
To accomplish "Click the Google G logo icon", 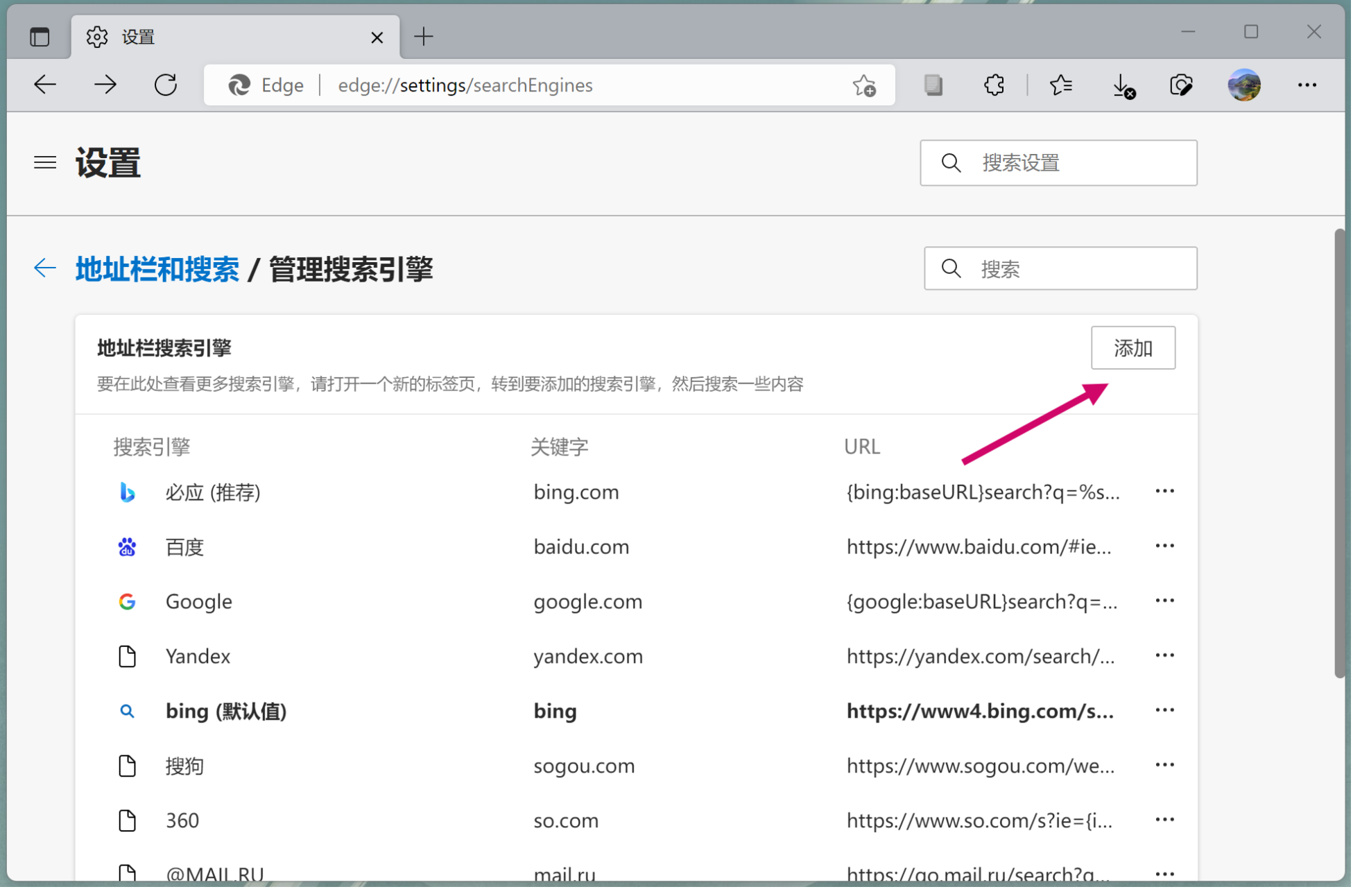I will [x=127, y=602].
